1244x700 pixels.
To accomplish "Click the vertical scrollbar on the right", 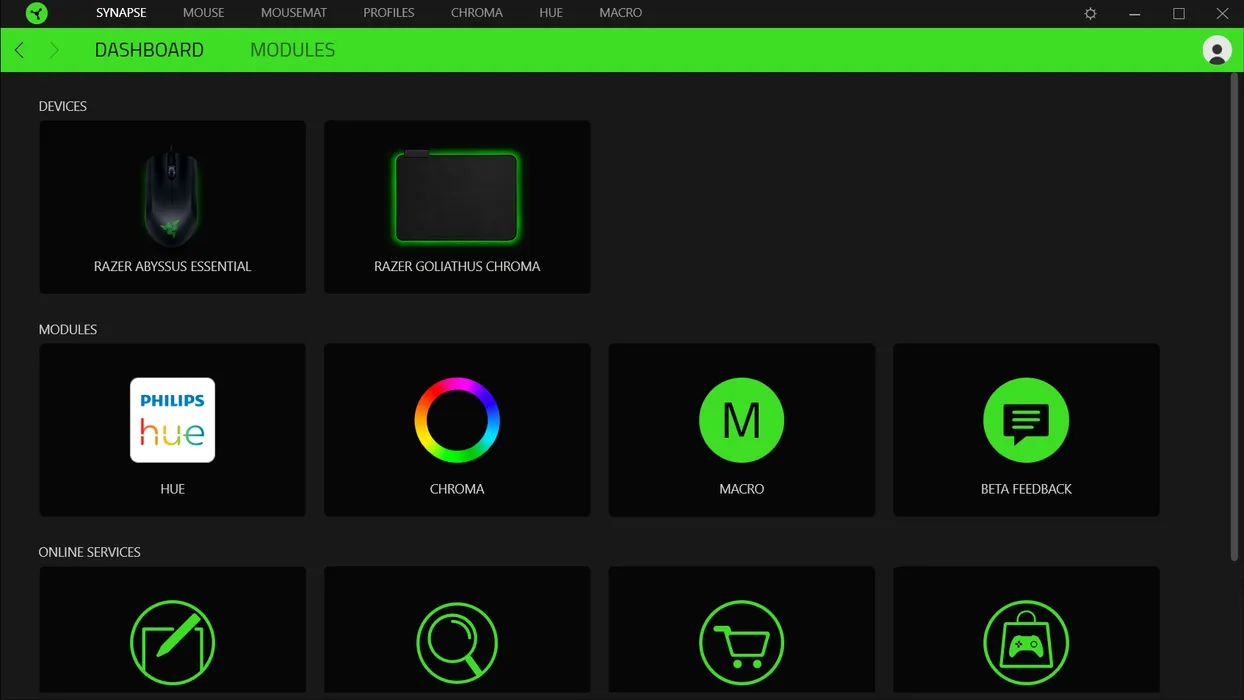I will (x=1234, y=318).
